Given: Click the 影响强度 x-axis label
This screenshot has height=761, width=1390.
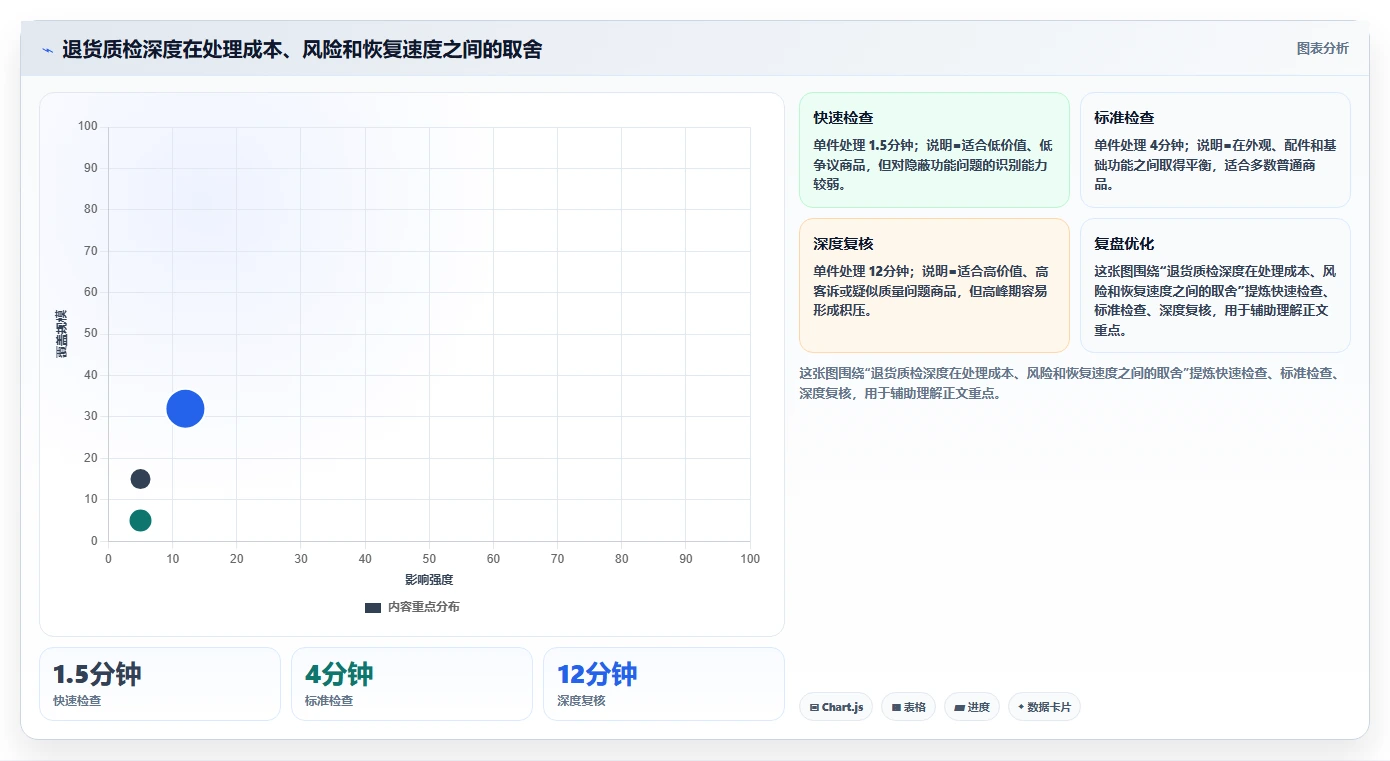Looking at the screenshot, I should point(429,580).
